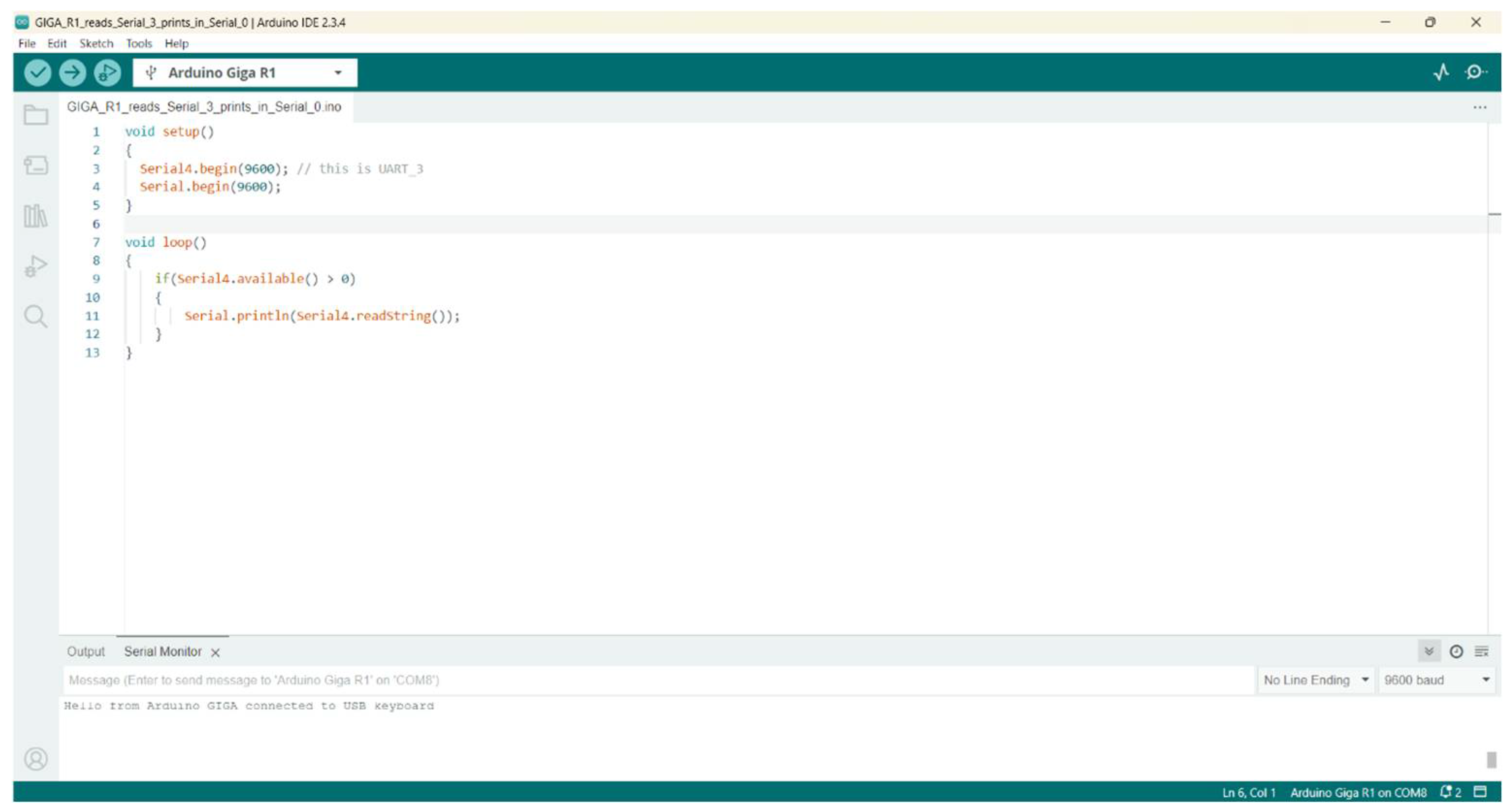Toggle autoscroll in Serial Monitor

click(x=1429, y=651)
